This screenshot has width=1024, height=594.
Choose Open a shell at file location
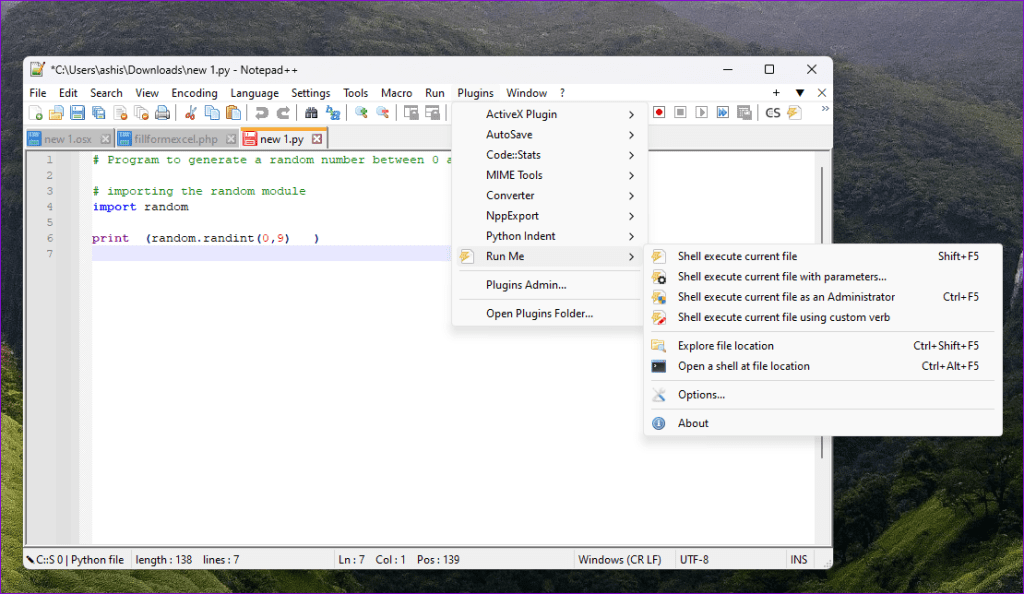[x=823, y=366]
